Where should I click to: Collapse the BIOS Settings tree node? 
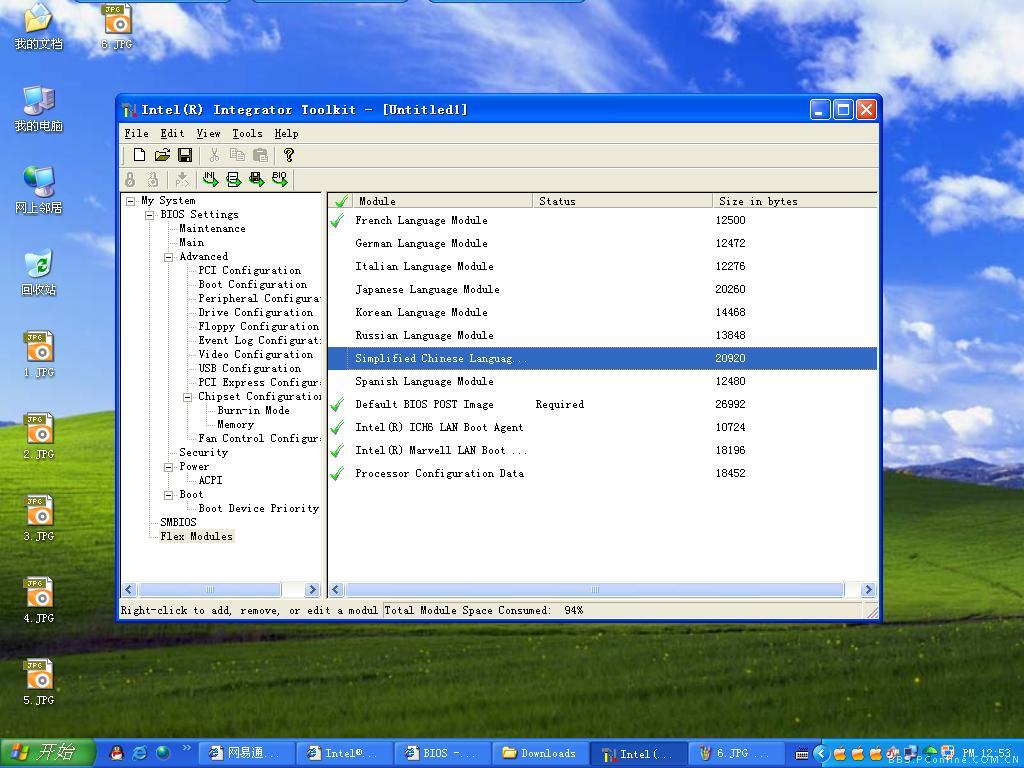[x=150, y=215]
